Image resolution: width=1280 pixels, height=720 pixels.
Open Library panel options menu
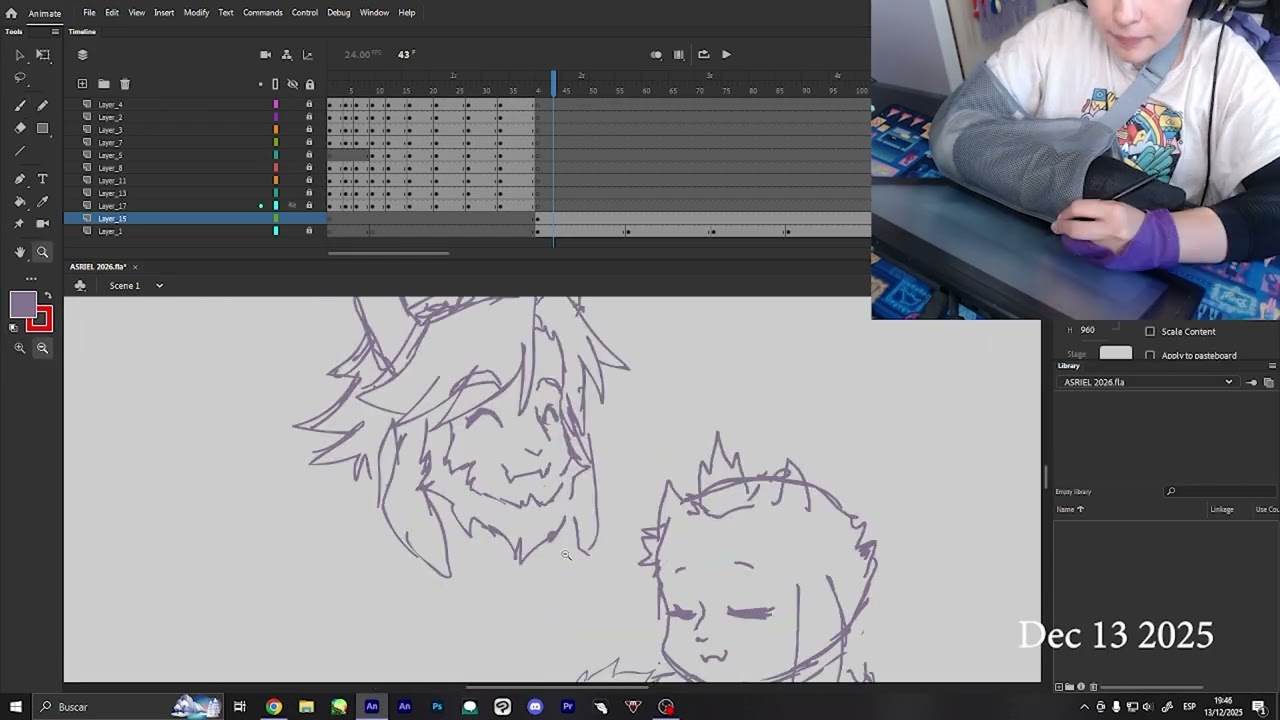coord(1272,365)
